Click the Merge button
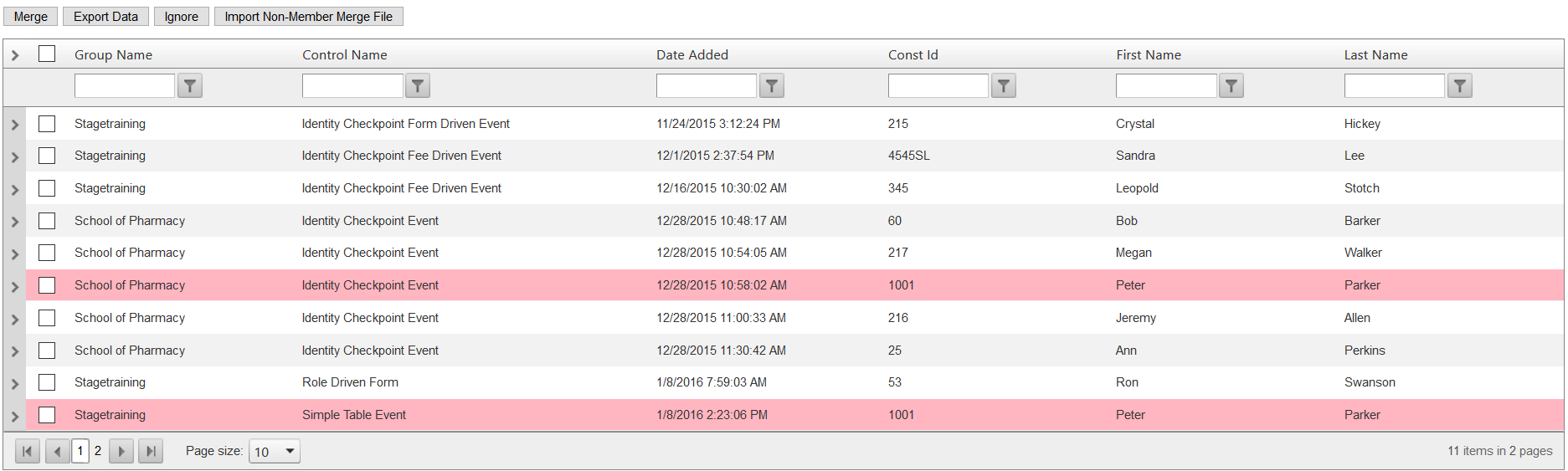 pyautogui.click(x=31, y=17)
